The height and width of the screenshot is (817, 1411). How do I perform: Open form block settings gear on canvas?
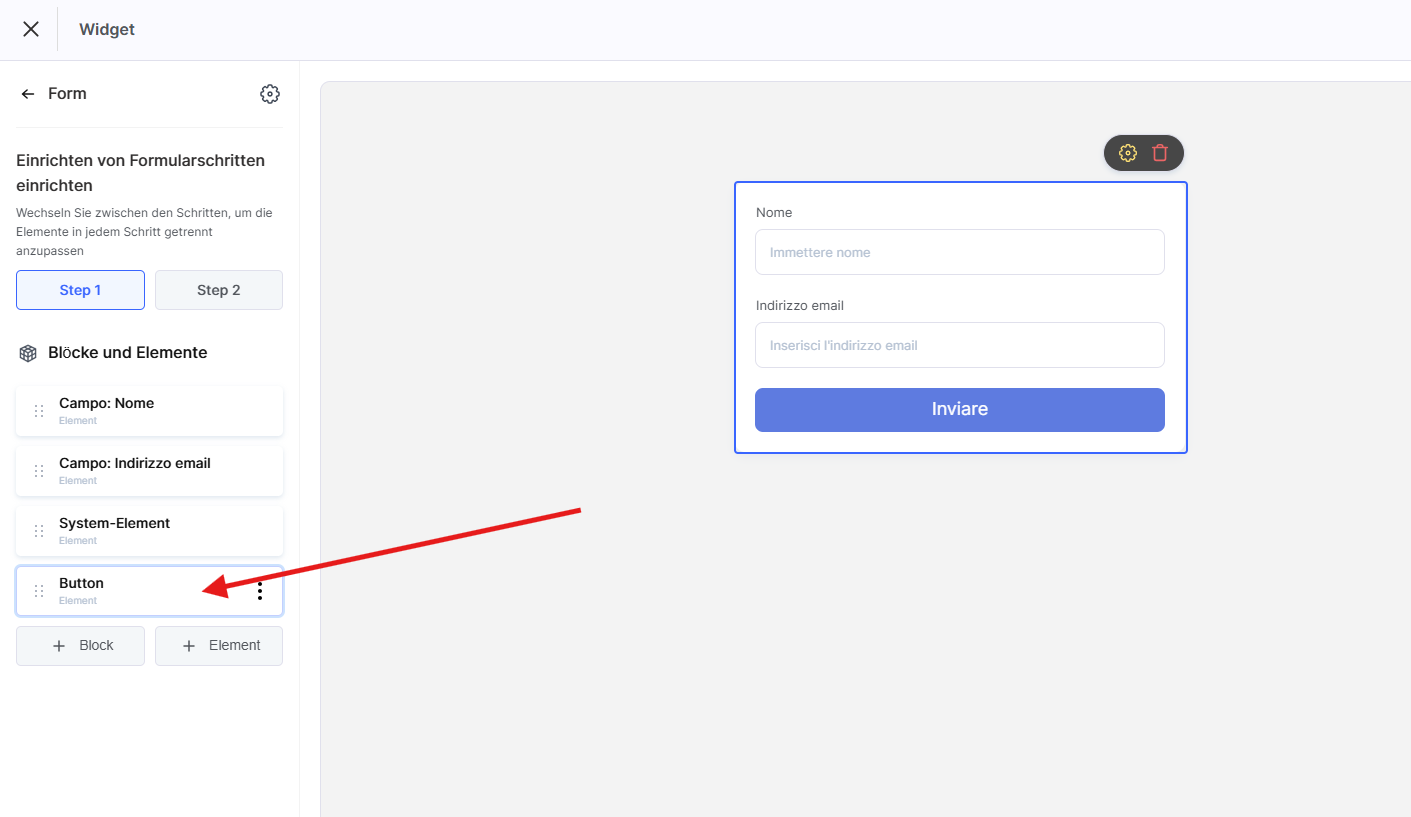click(1128, 153)
